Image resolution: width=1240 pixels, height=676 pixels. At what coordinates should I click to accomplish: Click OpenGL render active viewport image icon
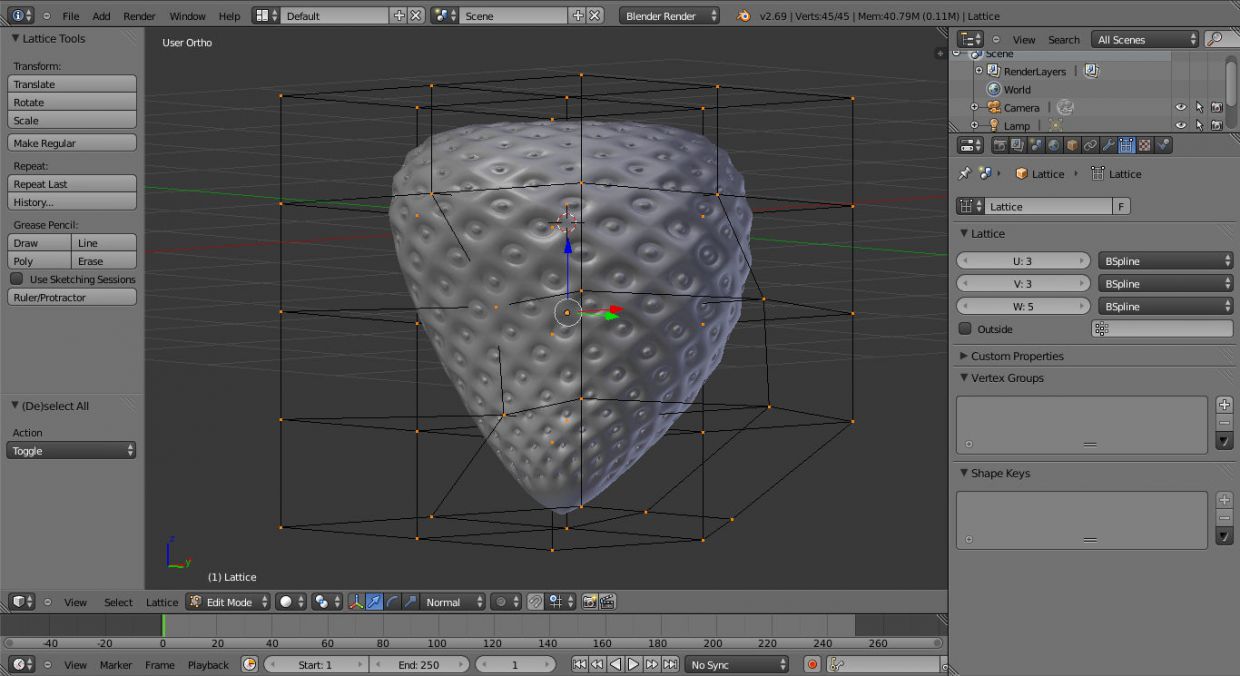point(590,602)
